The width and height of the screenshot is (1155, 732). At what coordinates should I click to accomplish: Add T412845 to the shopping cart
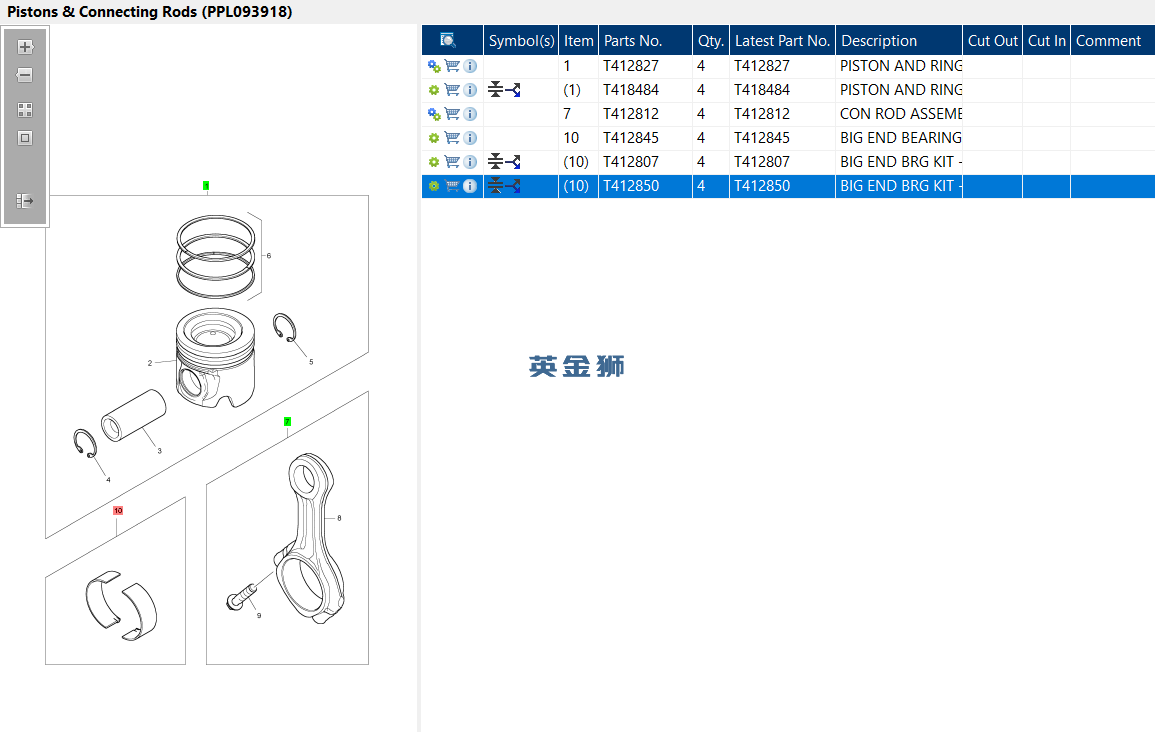[452, 138]
